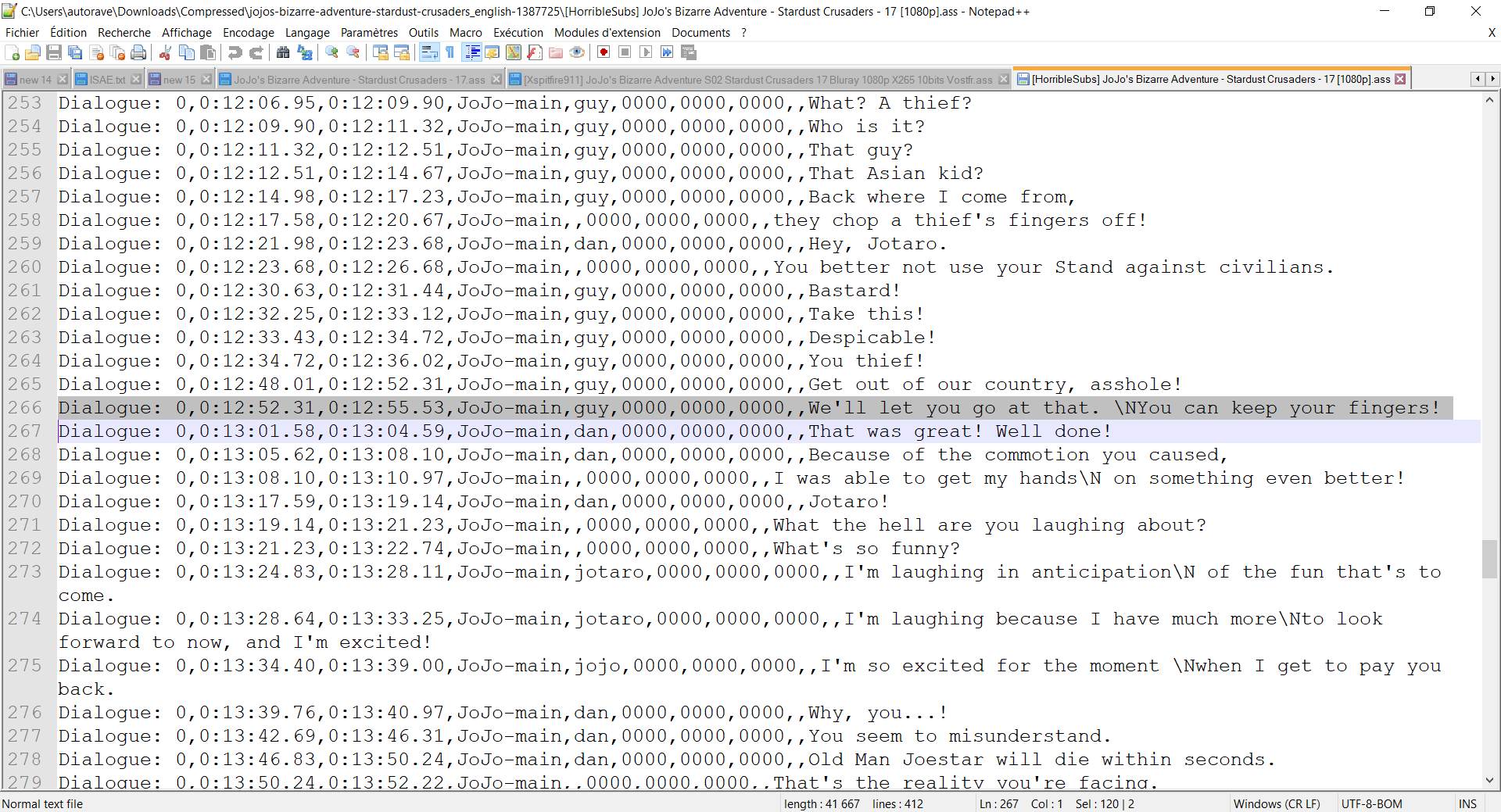Switch to the "new 15" tab
This screenshot has width=1501, height=812.
pos(179,80)
